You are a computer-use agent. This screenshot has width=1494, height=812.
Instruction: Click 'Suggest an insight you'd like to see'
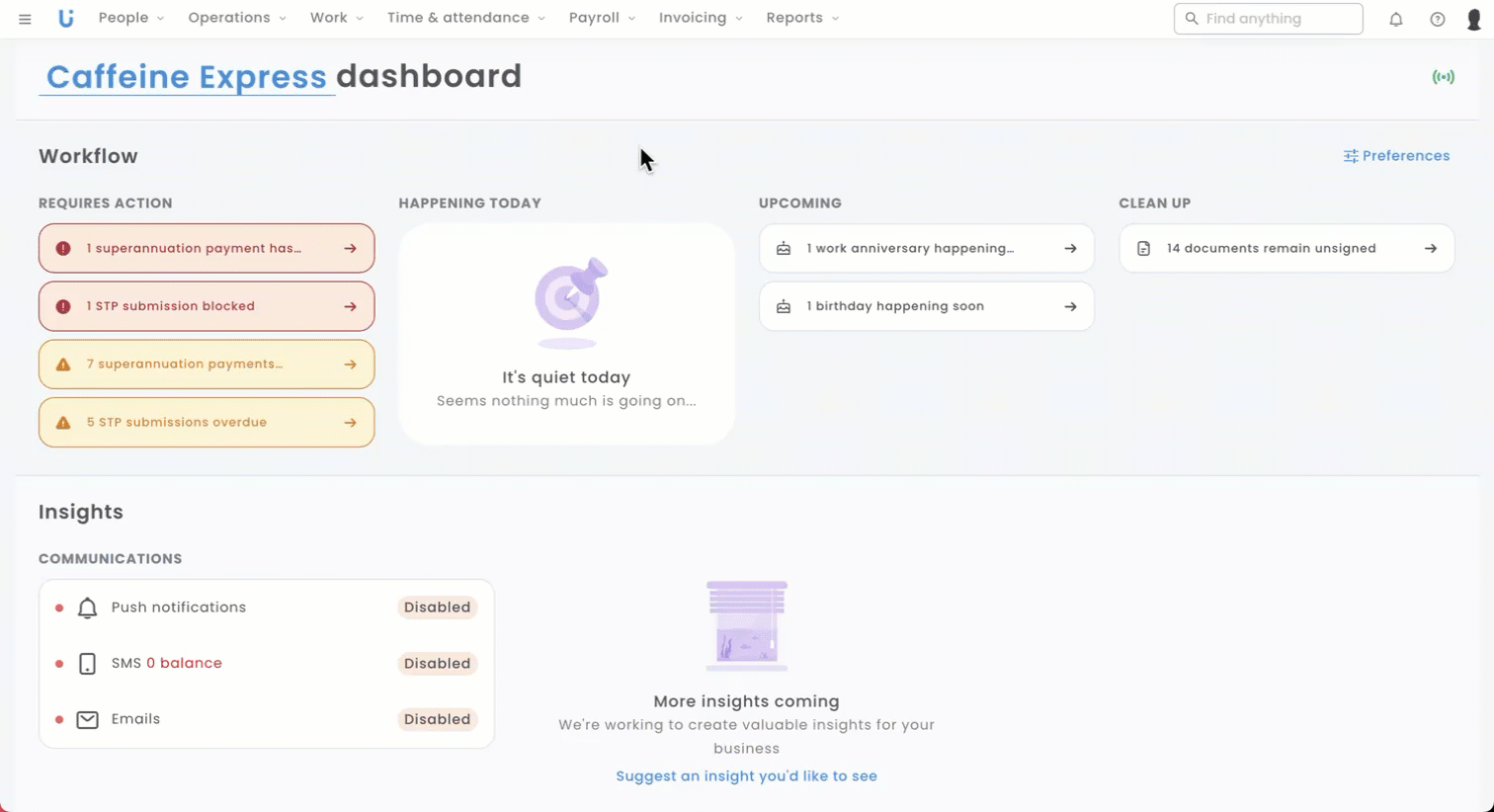(746, 776)
